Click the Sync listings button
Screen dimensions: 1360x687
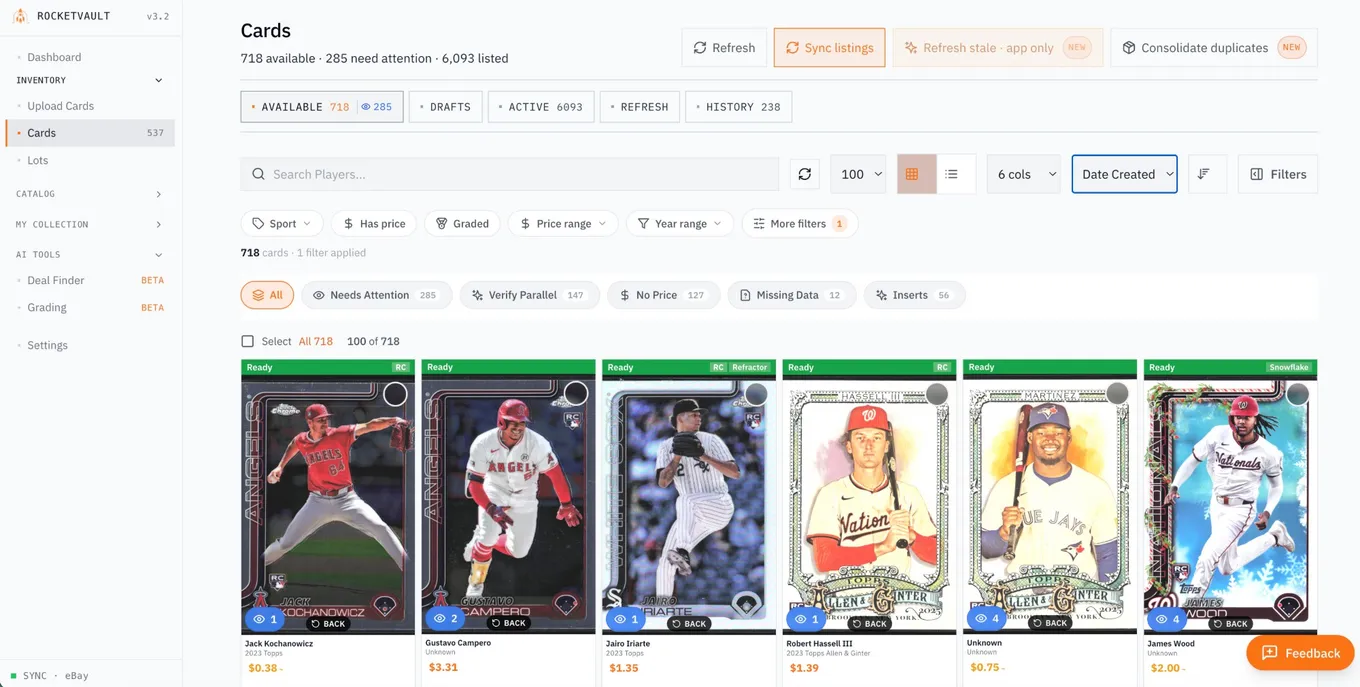pos(829,48)
